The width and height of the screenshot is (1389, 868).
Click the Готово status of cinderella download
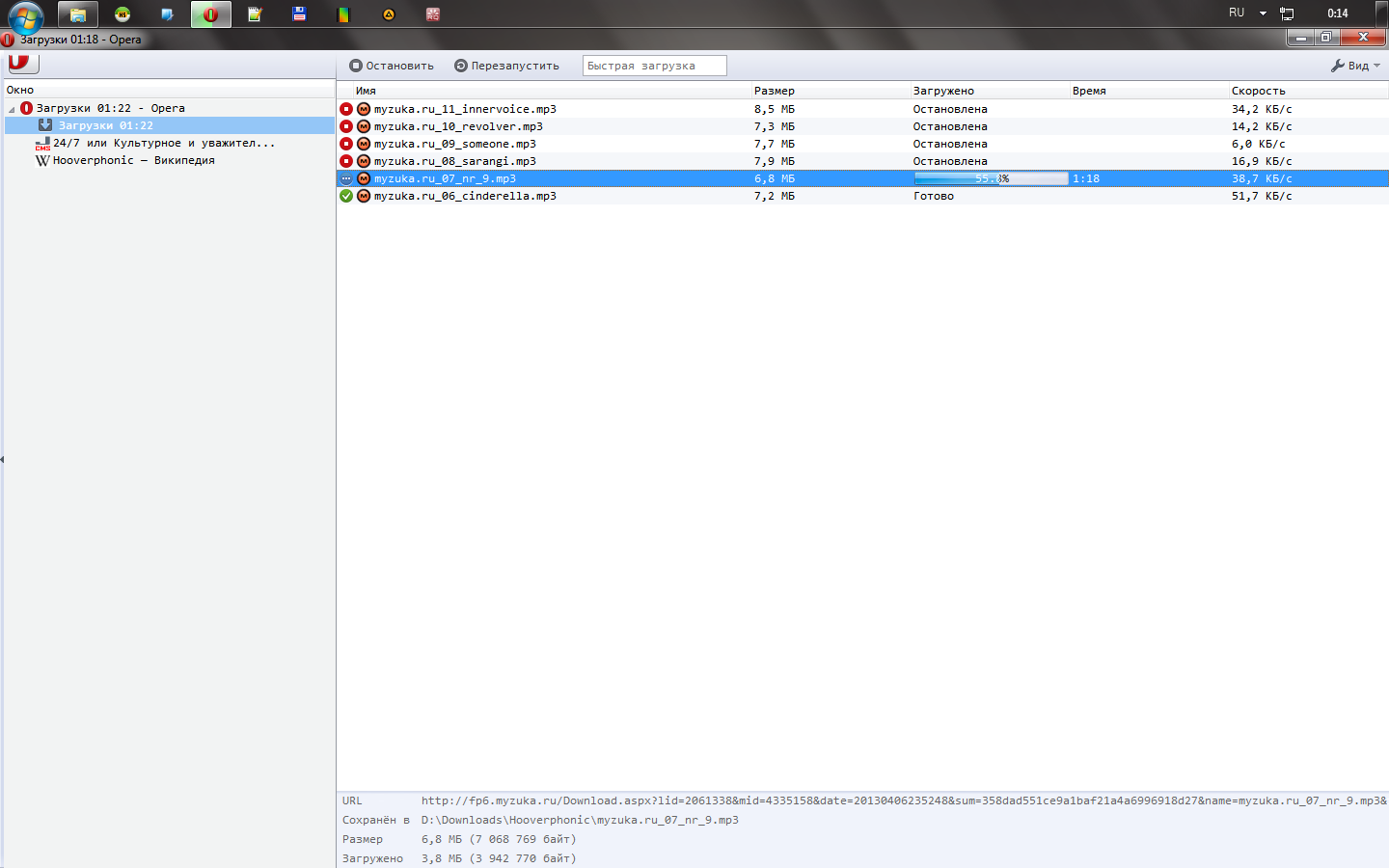coord(934,196)
